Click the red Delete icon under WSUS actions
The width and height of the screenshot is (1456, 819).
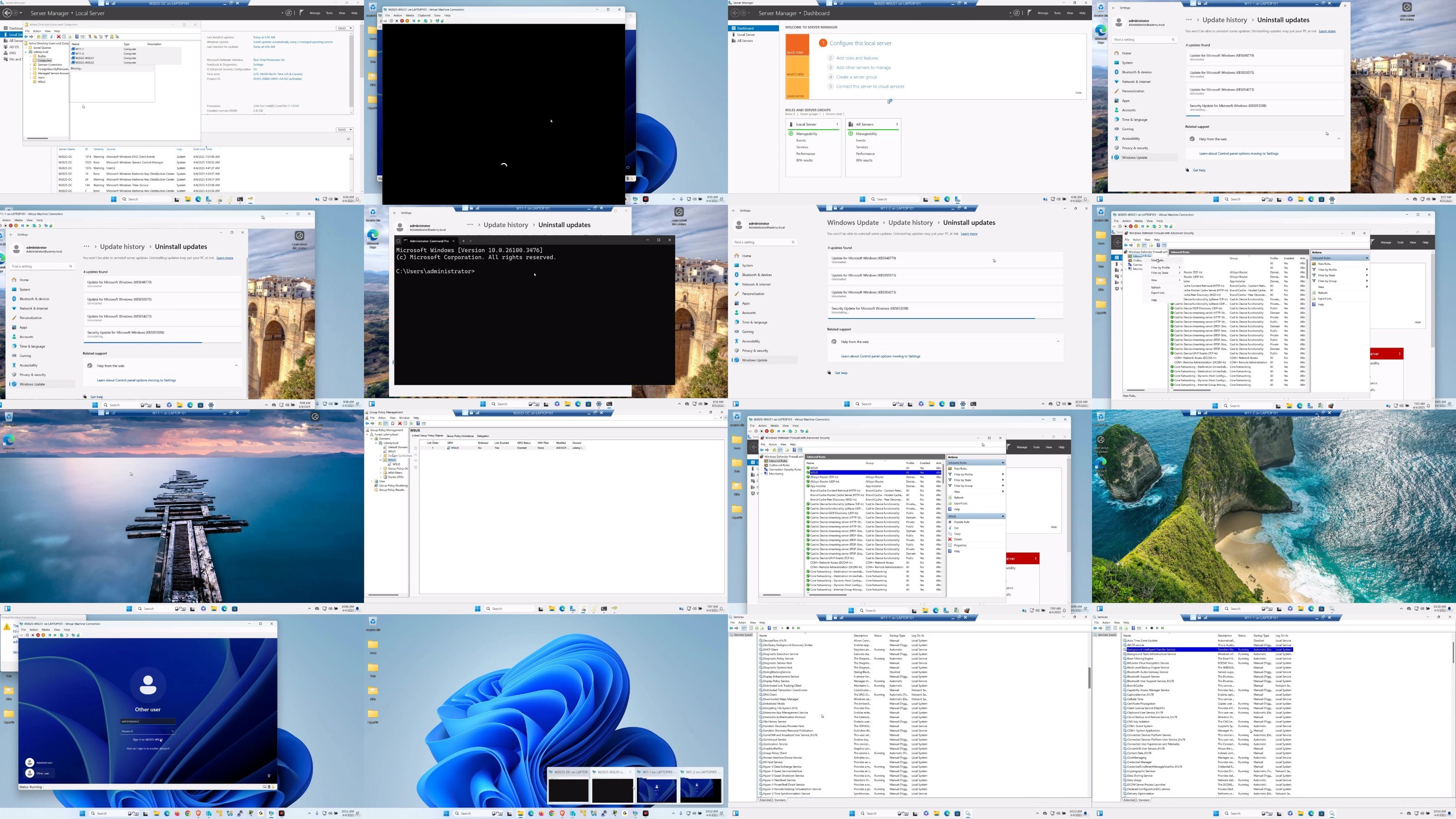950,539
